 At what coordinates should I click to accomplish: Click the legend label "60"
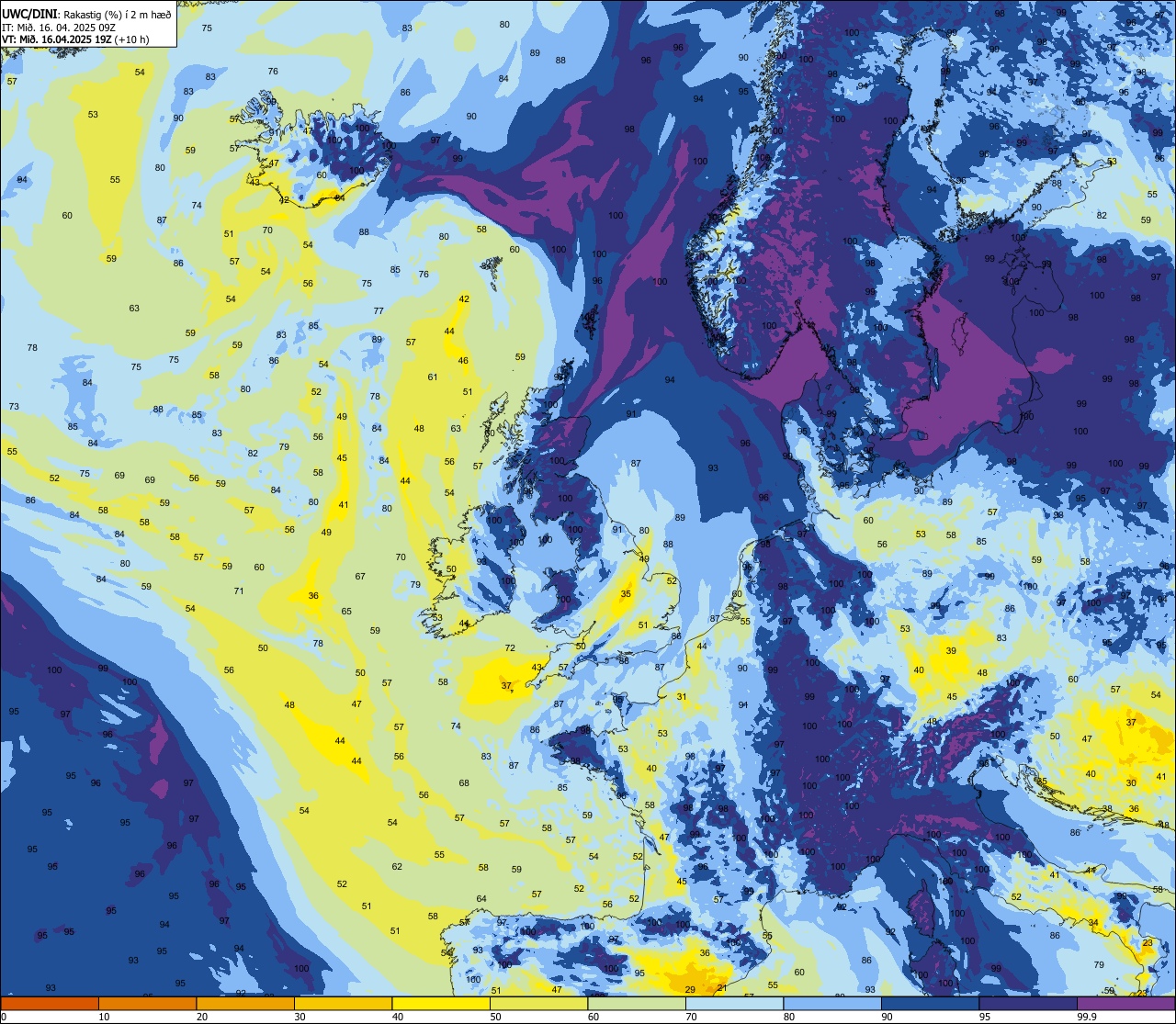[x=594, y=1017]
